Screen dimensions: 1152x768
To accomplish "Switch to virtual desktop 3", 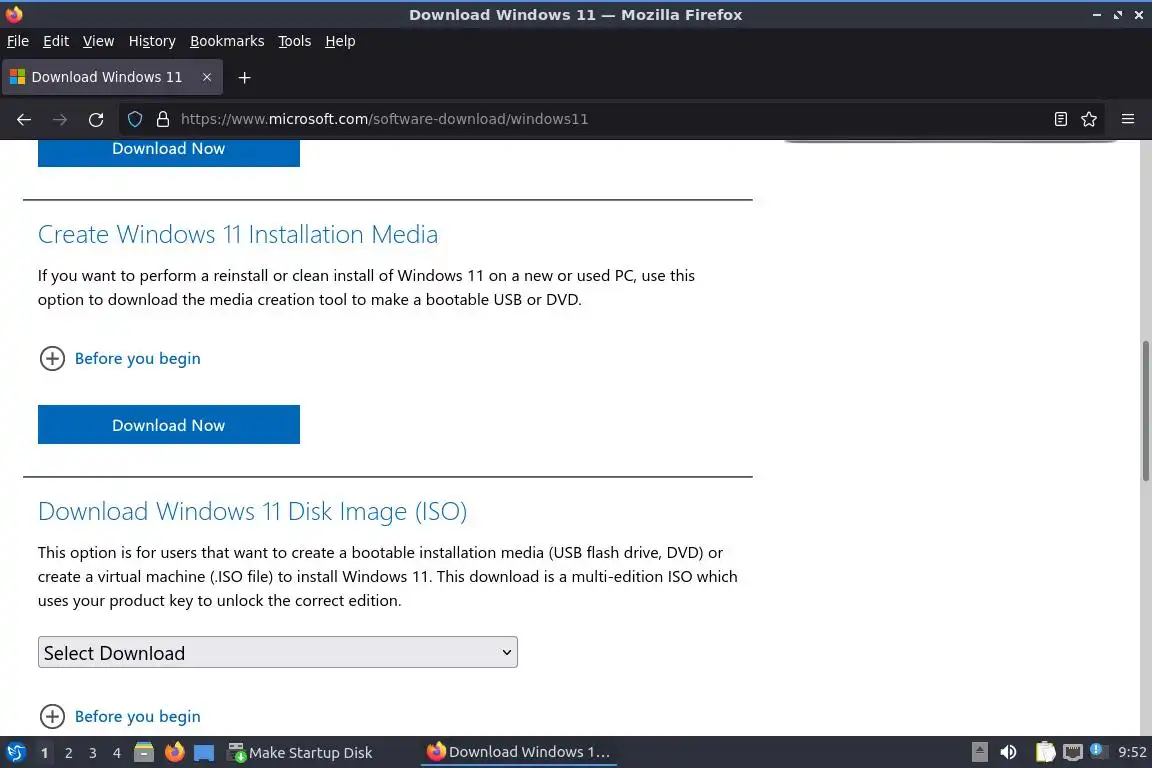I will 93,753.
